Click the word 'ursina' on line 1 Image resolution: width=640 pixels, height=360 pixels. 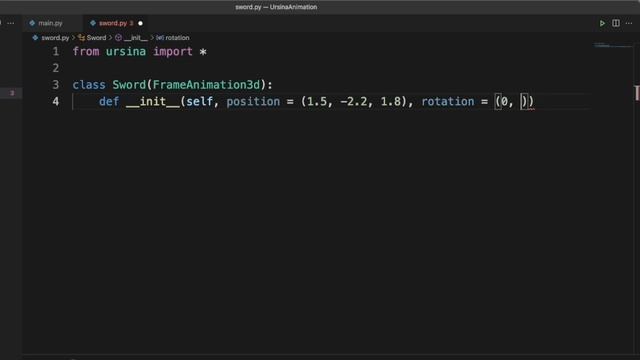(126, 51)
